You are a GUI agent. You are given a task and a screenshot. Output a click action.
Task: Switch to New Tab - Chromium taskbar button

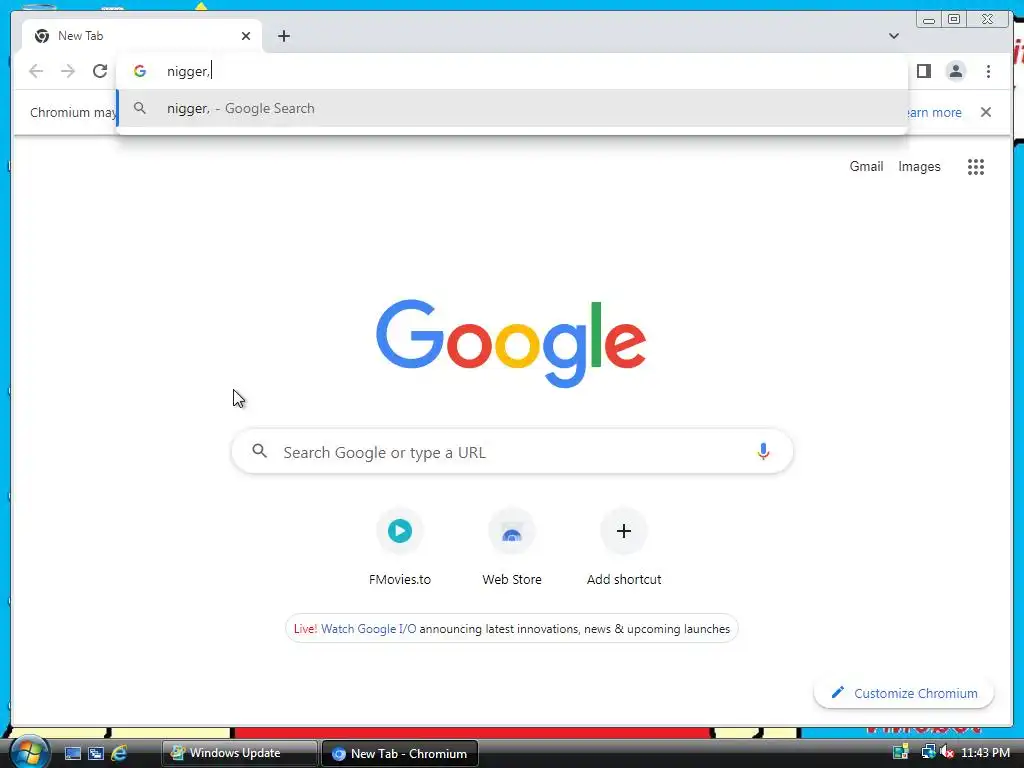coord(400,753)
